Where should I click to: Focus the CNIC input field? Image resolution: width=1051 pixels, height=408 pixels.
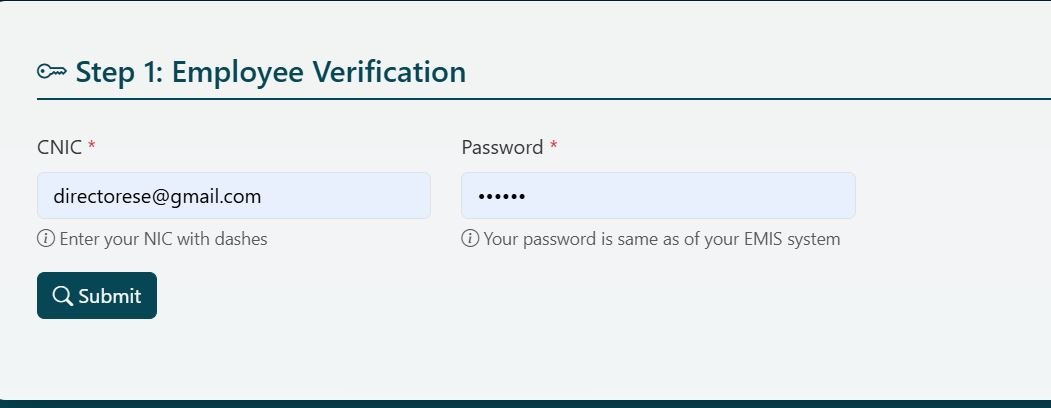point(233,196)
